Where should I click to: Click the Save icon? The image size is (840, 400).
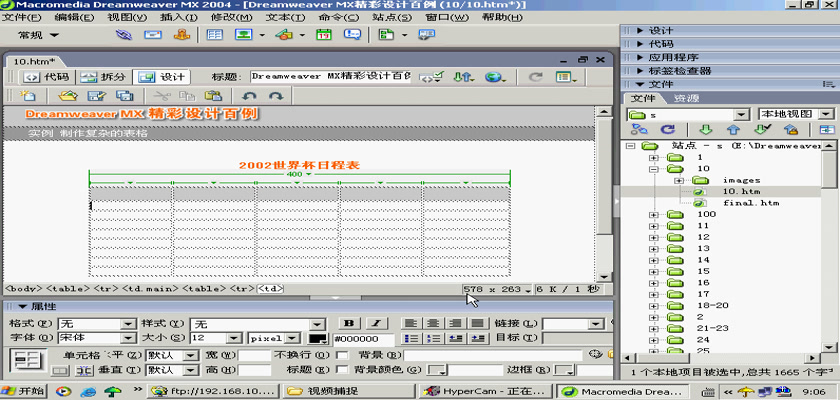click(x=96, y=96)
